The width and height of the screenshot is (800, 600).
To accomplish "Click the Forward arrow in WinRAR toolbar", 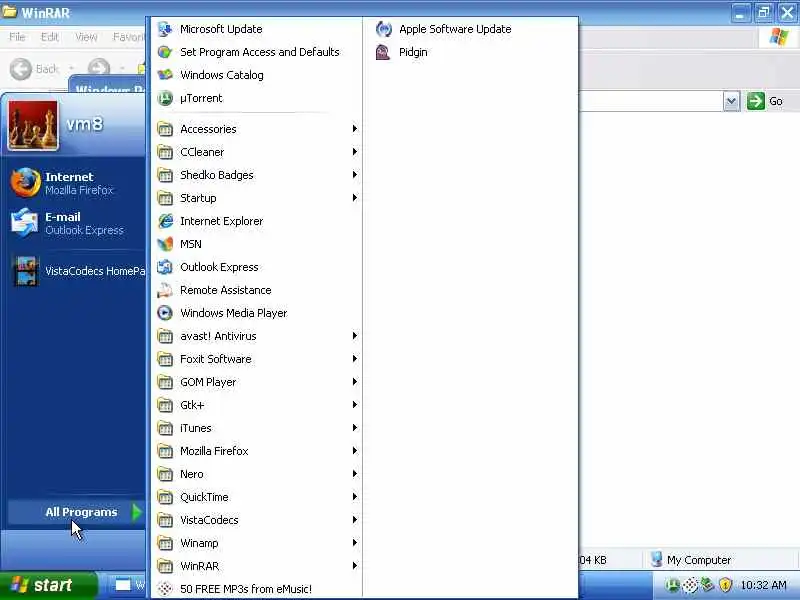I will click(98, 68).
